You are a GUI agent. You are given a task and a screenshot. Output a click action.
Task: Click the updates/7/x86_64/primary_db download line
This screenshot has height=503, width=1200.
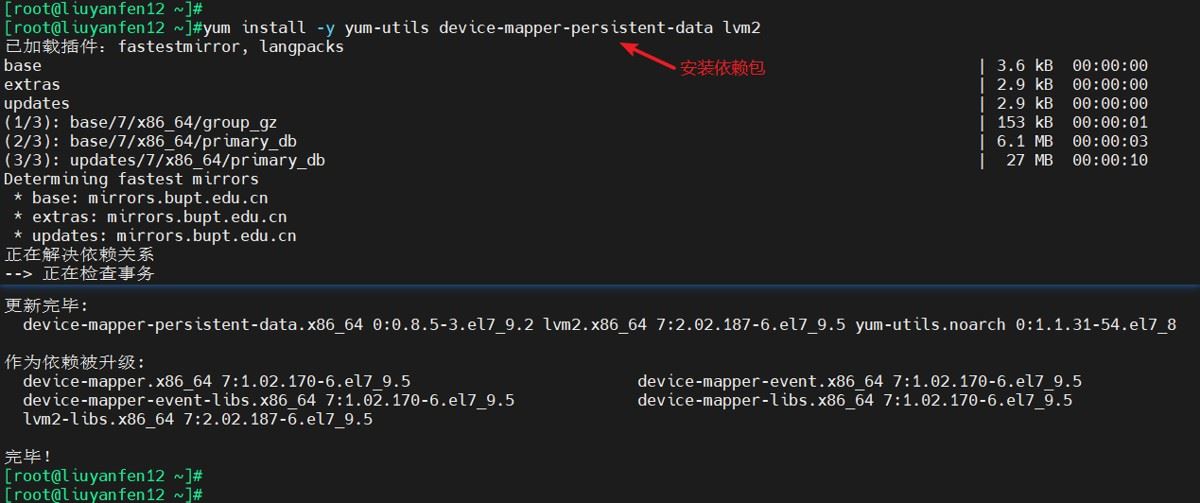(x=164, y=160)
